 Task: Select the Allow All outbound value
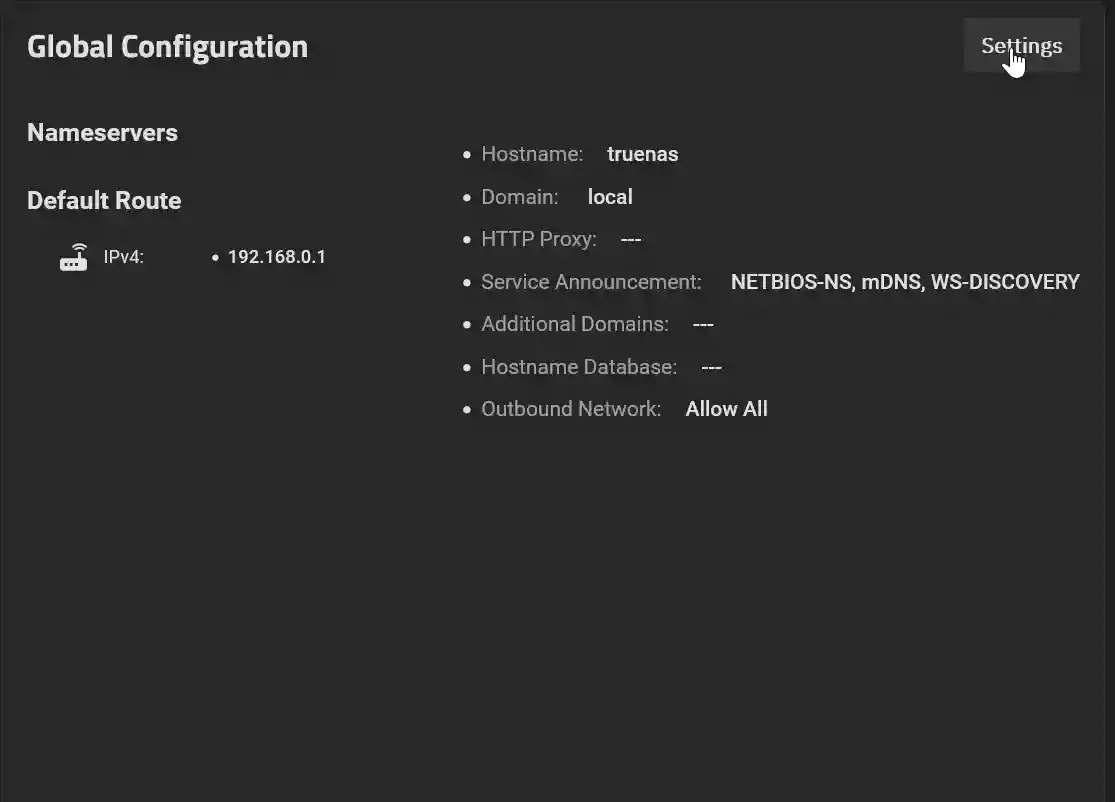726,408
